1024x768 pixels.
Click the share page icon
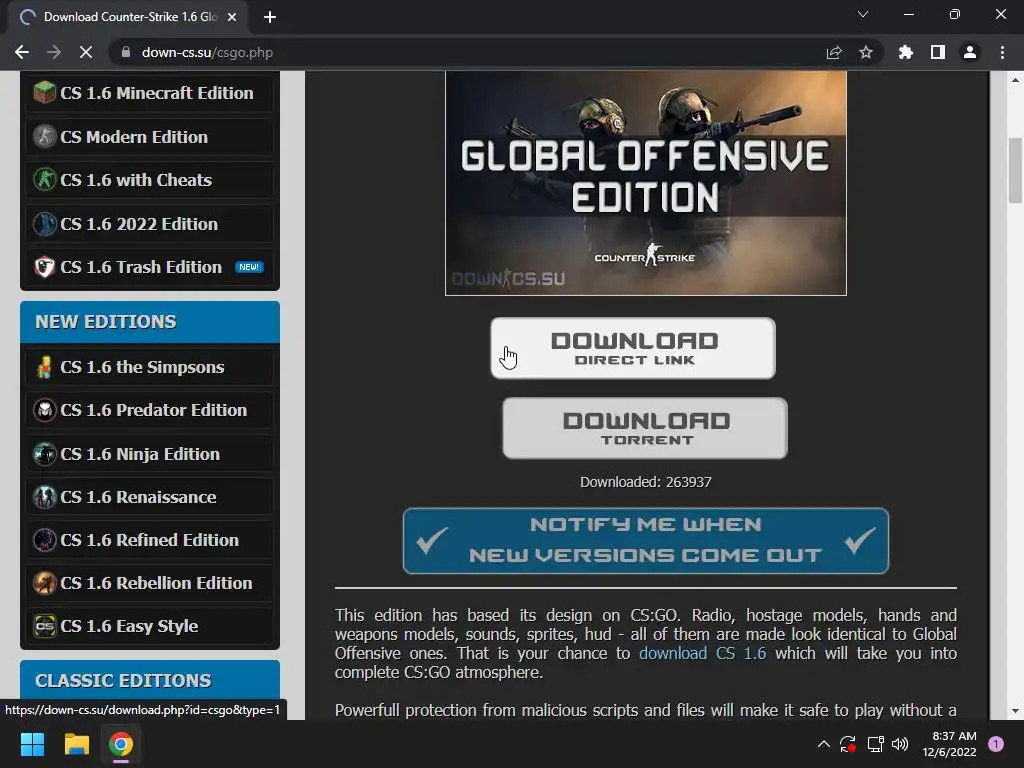coord(834,52)
